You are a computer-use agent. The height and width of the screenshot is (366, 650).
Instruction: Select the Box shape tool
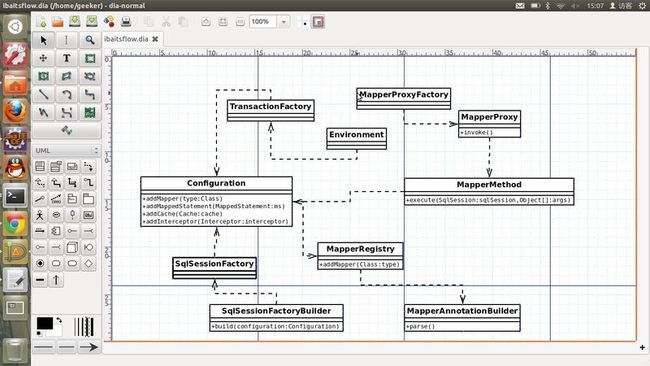coord(90,58)
